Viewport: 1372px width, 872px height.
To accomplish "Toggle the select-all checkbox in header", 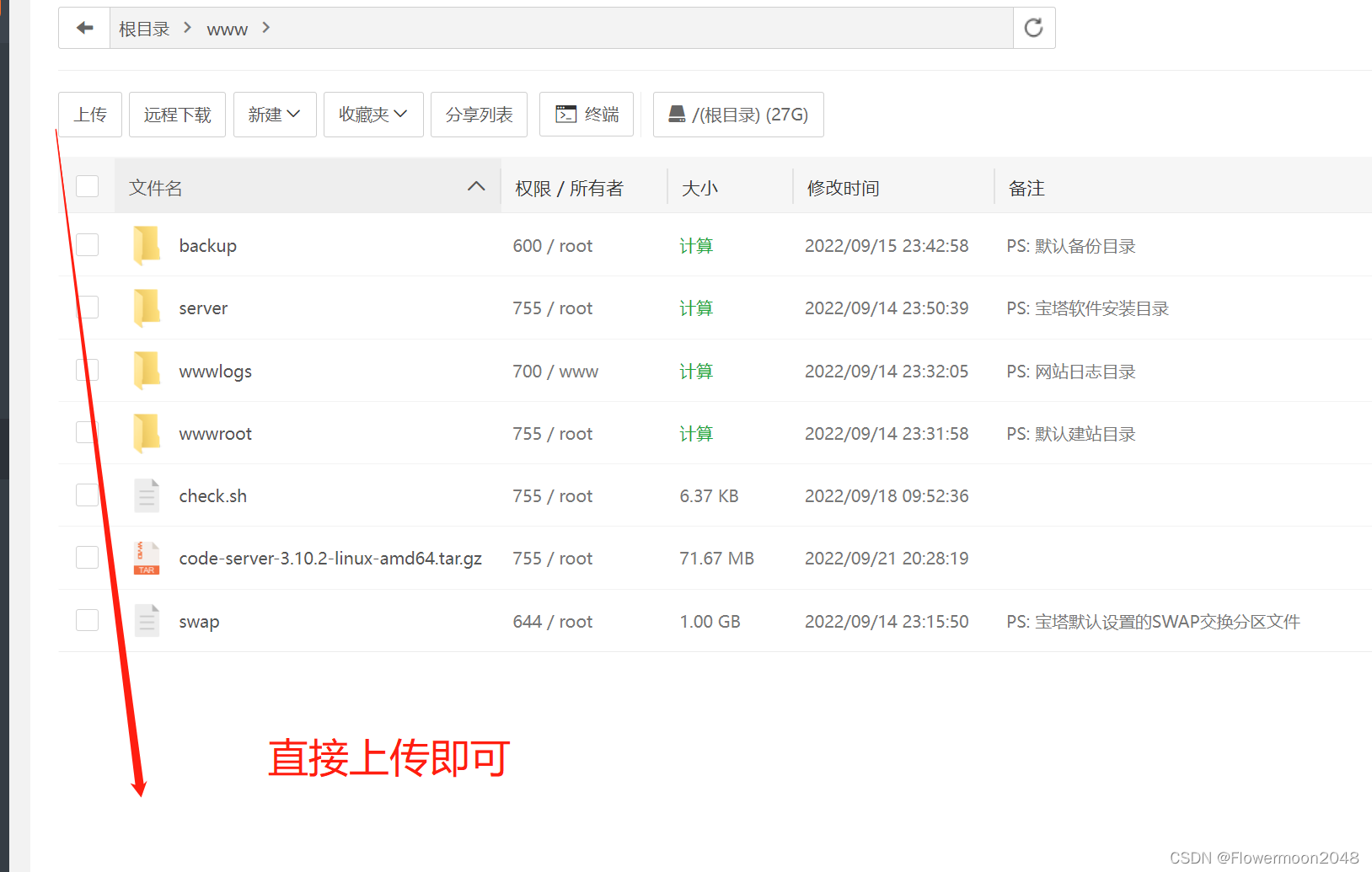I will tap(88, 186).
